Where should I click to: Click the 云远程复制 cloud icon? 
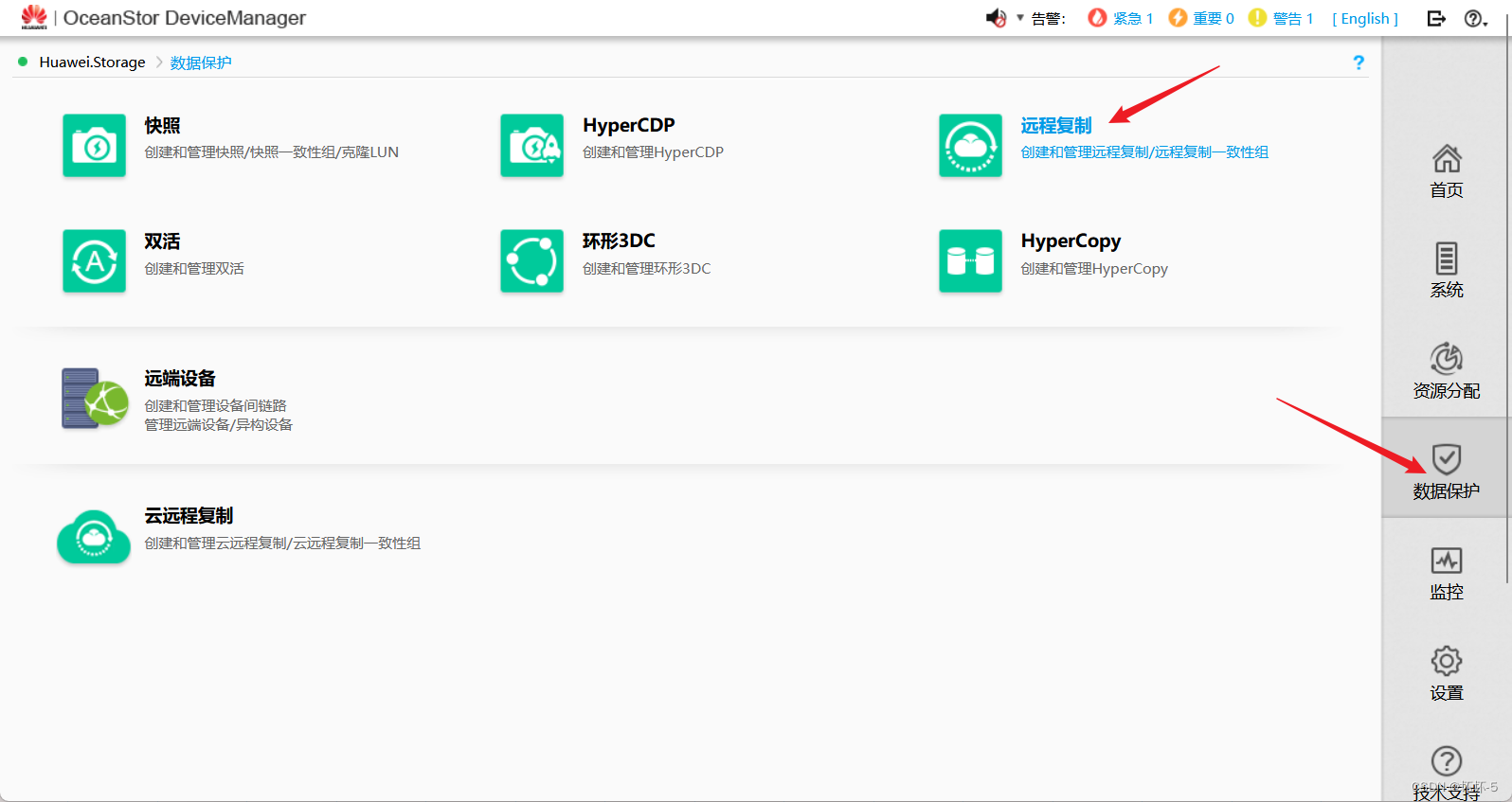(94, 537)
